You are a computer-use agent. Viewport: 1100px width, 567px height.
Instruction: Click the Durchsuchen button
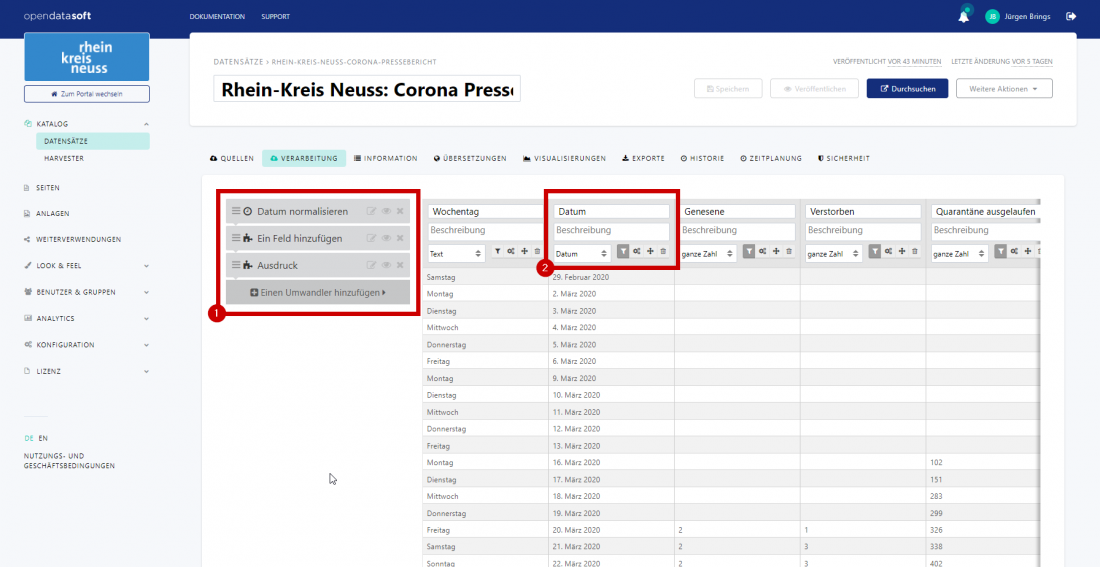point(907,88)
